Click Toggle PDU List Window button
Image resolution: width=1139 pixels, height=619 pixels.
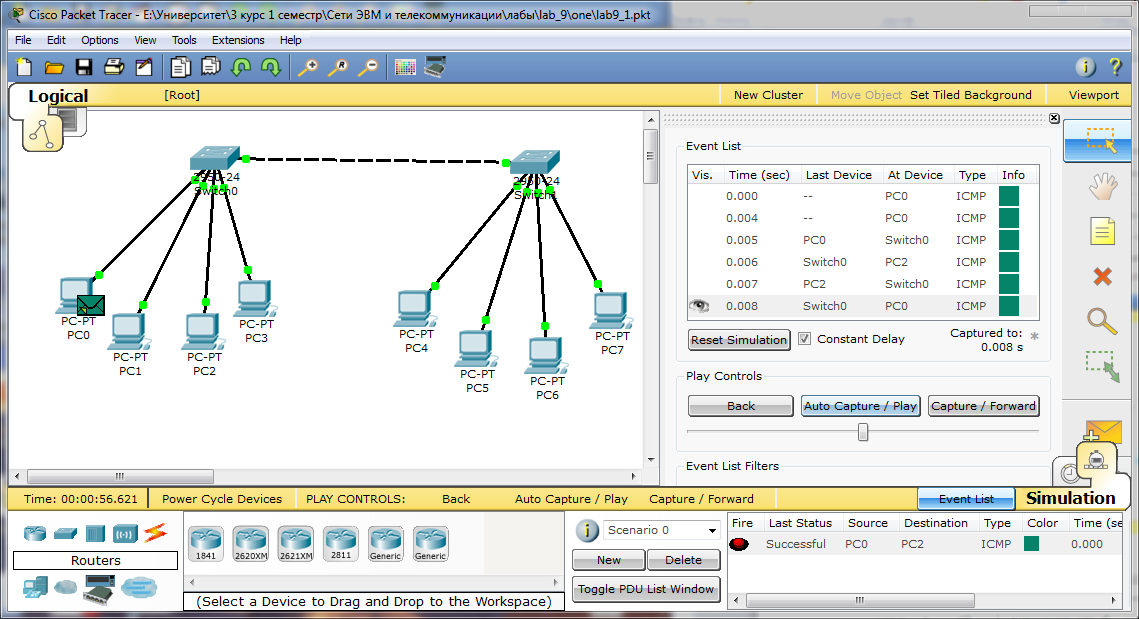pyautogui.click(x=646, y=589)
